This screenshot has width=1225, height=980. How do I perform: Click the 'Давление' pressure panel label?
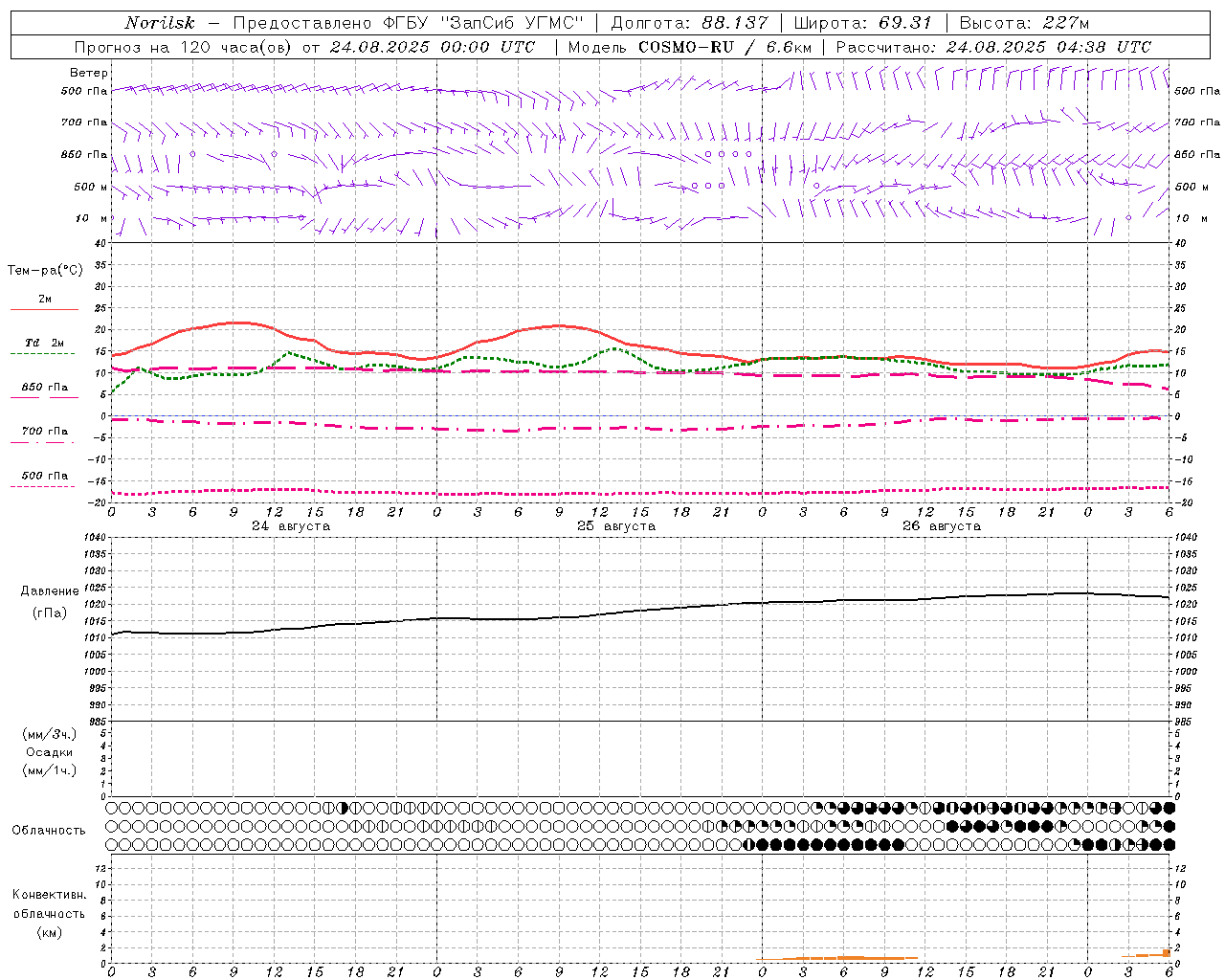50,591
